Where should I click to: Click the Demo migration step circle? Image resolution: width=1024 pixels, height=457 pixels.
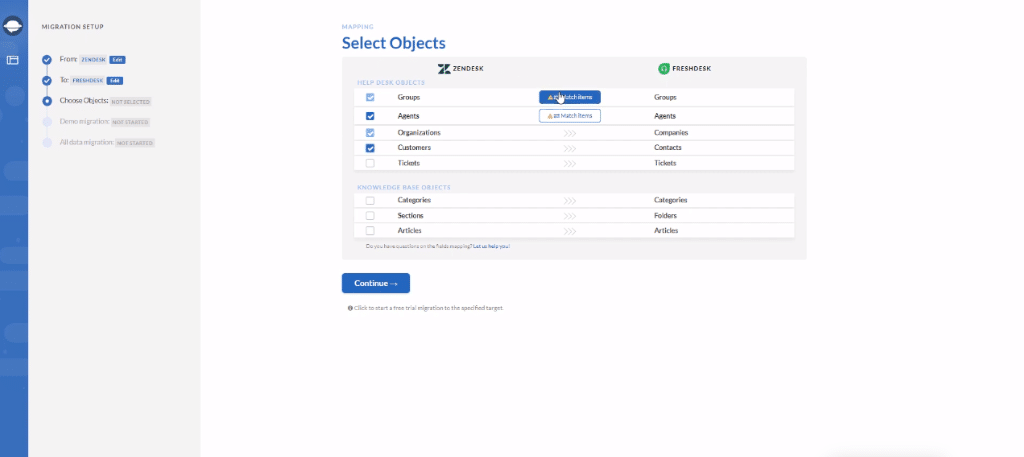point(47,122)
